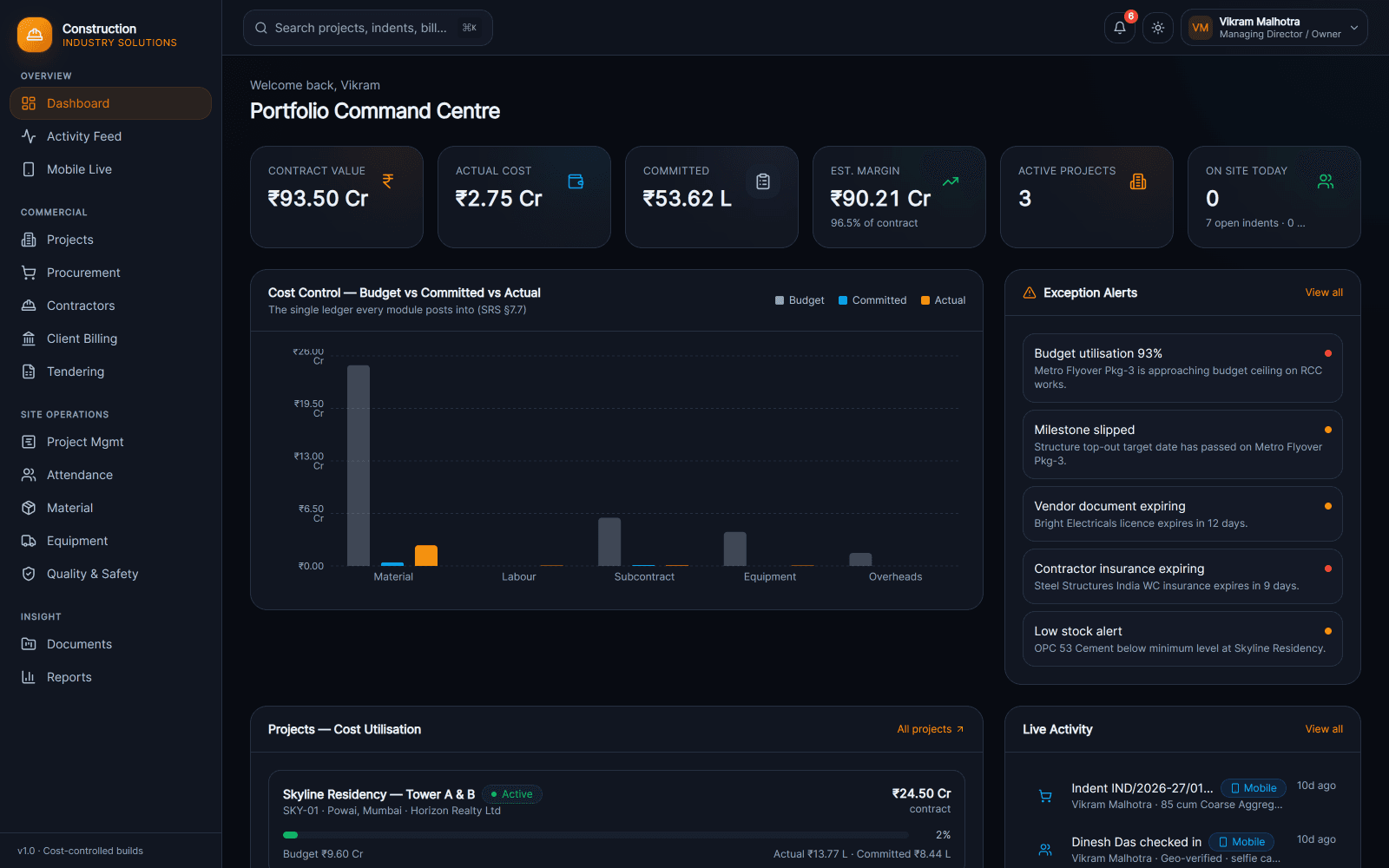Click the Tendering document icon
1389x868 pixels.
29,372
